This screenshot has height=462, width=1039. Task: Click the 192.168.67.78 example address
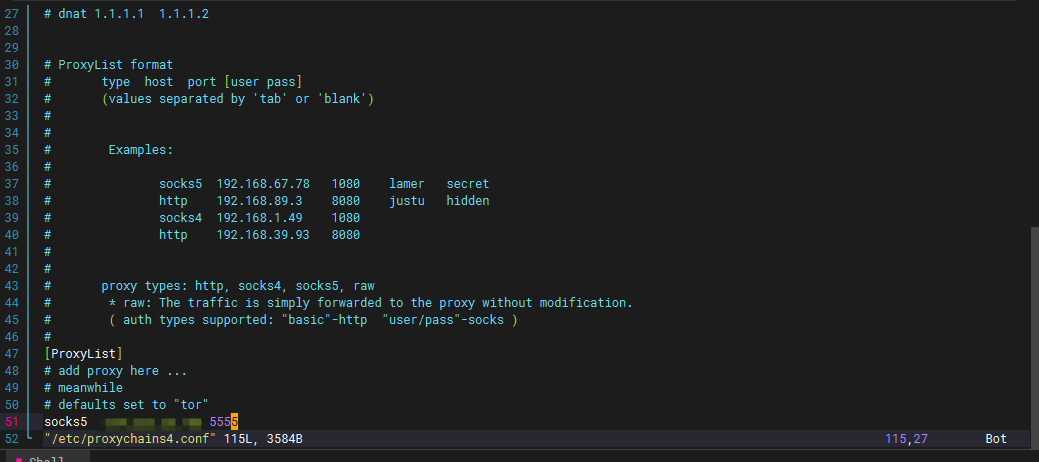point(263,184)
